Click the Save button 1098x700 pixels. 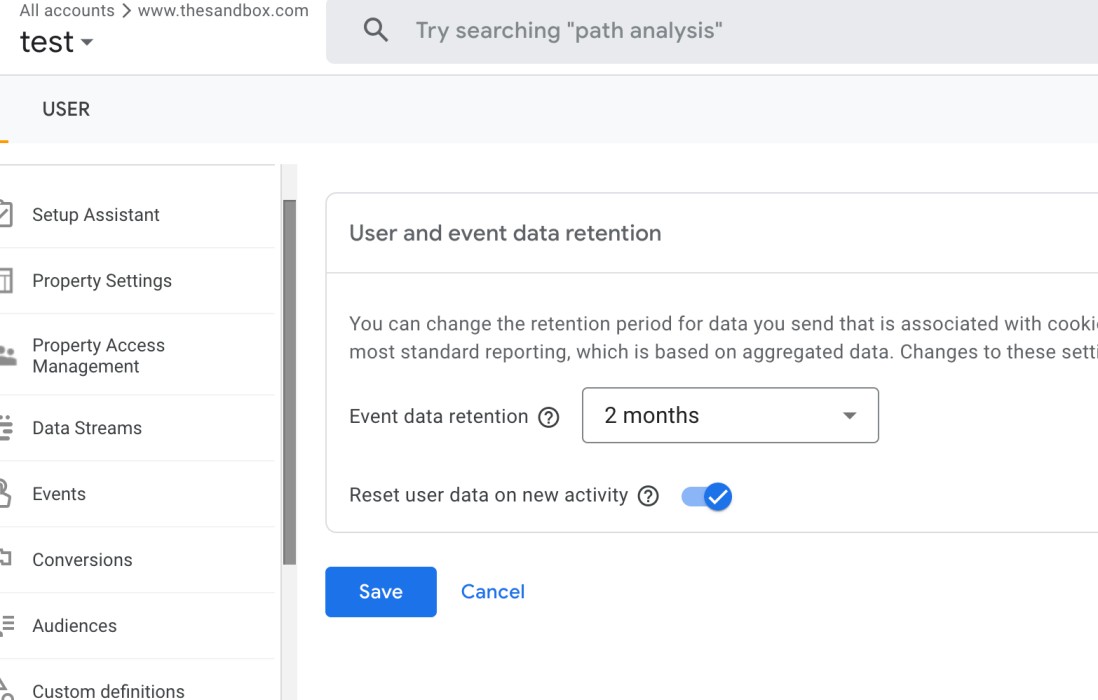click(x=381, y=592)
